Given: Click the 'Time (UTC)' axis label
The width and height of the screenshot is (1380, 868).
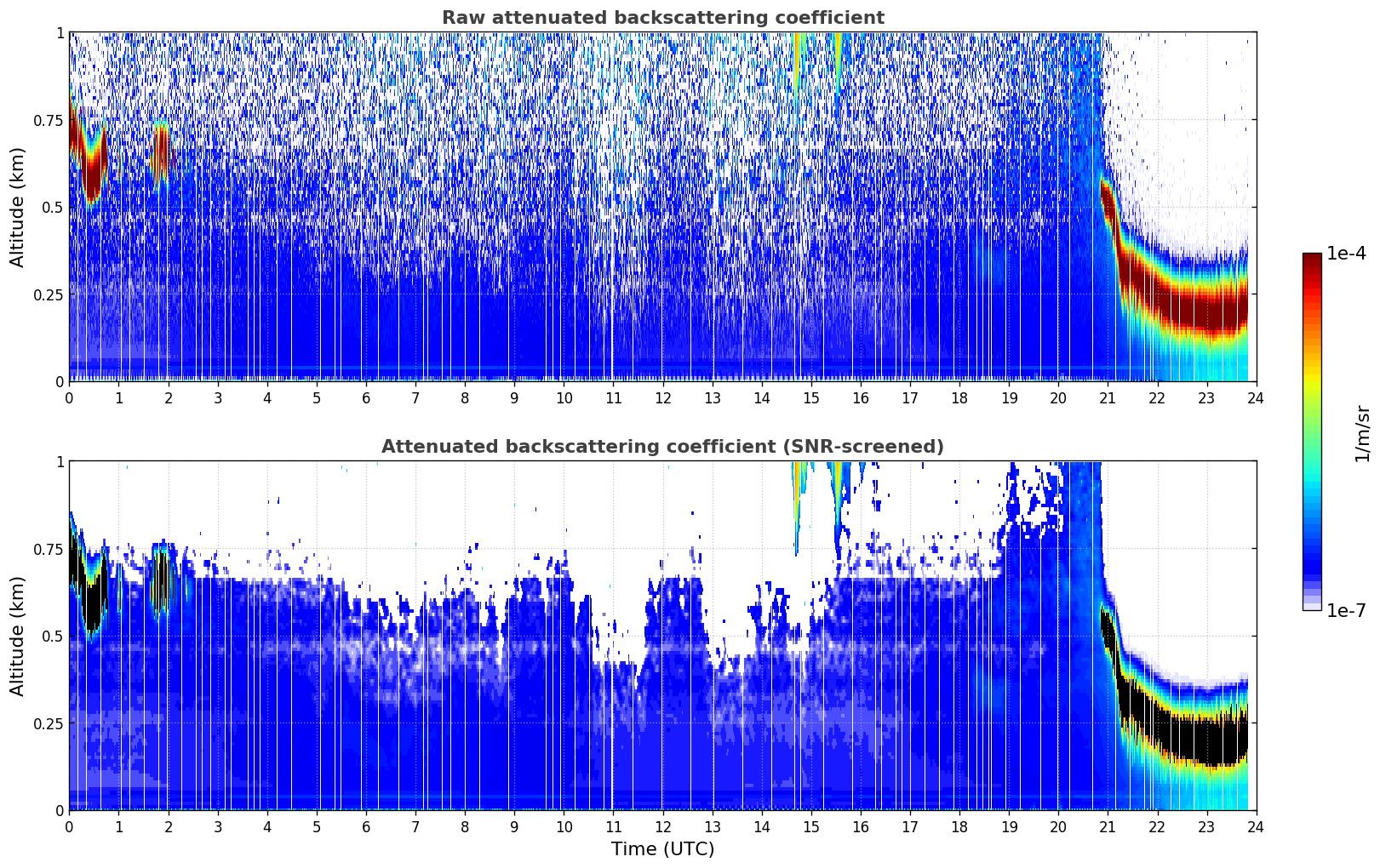Looking at the screenshot, I should point(662,849).
